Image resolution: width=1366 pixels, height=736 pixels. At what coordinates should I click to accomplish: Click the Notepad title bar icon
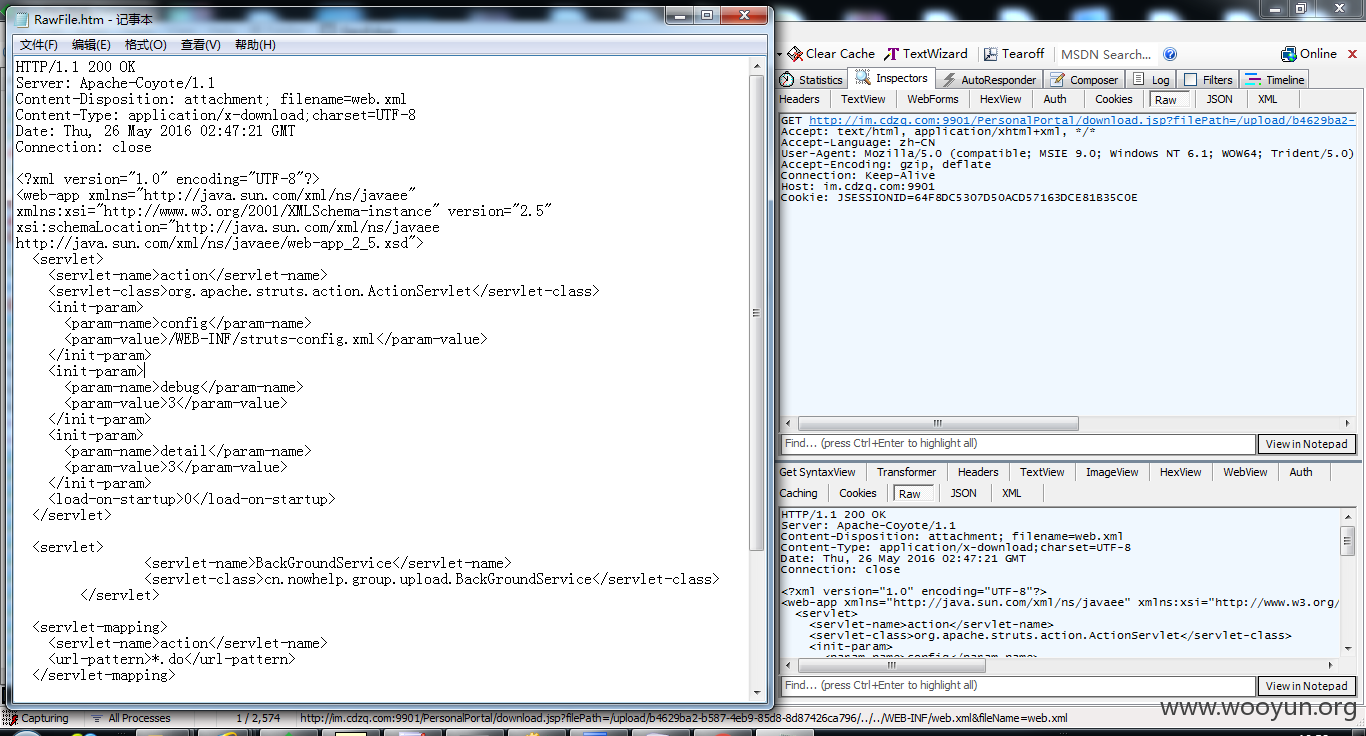click(x=20, y=18)
